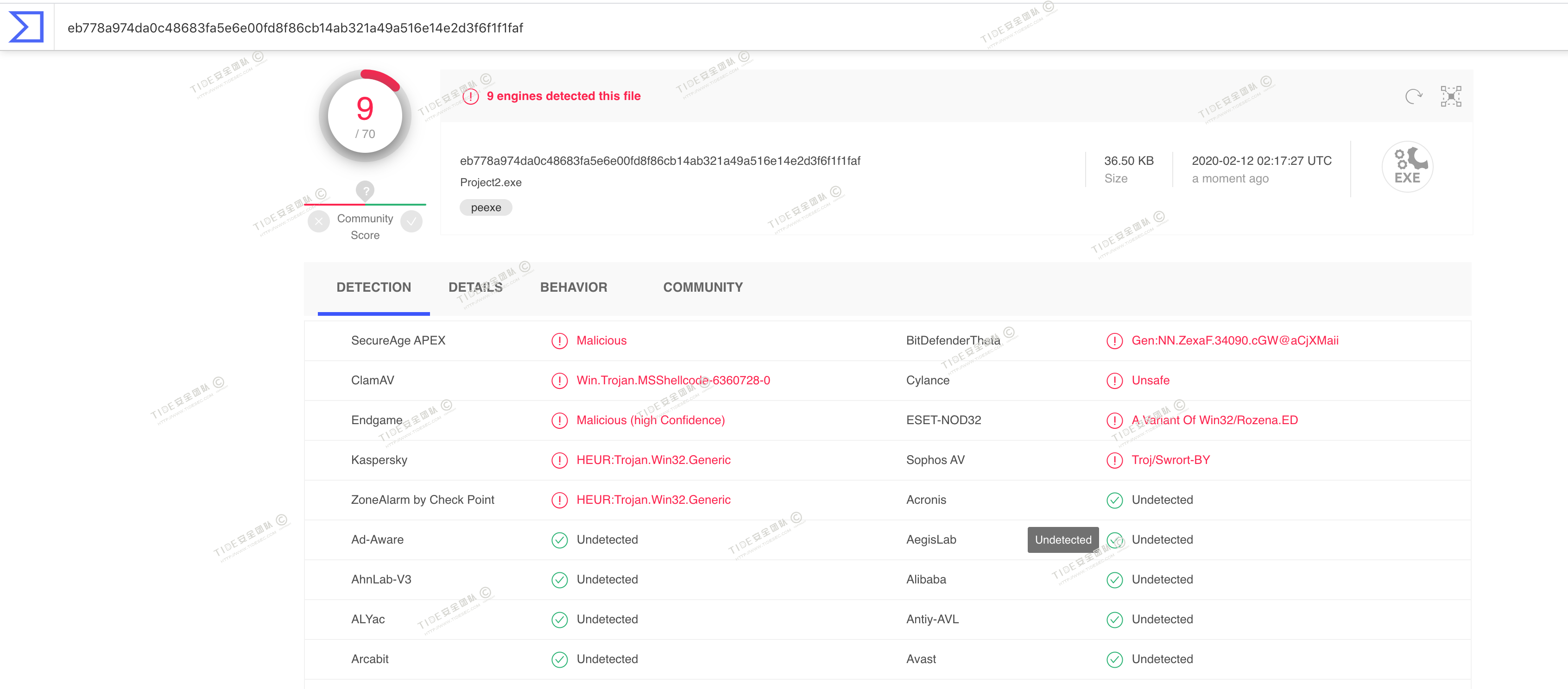This screenshot has width=1568, height=689.
Task: Open the BEHAVIOR tab
Action: [x=573, y=287]
